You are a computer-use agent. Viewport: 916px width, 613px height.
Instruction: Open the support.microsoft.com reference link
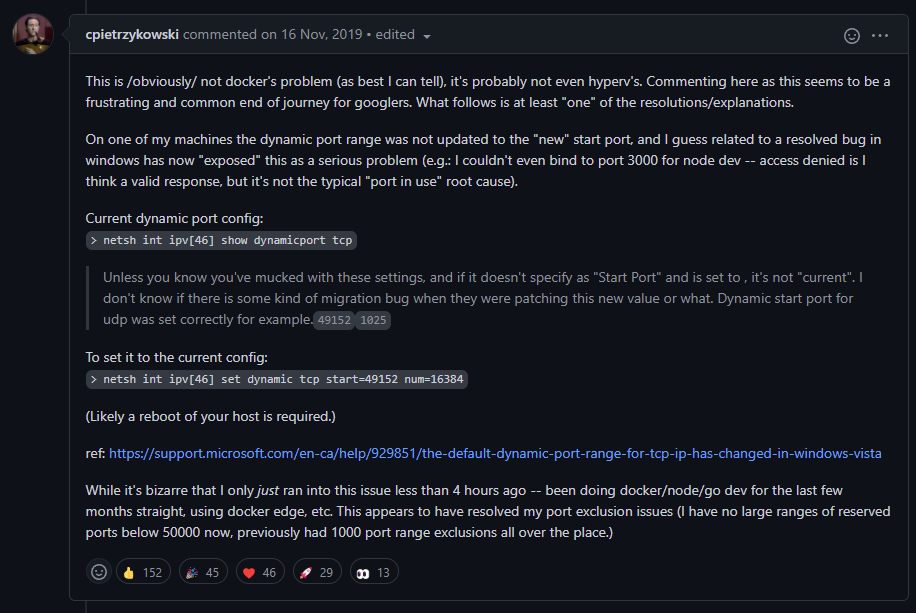[495, 453]
